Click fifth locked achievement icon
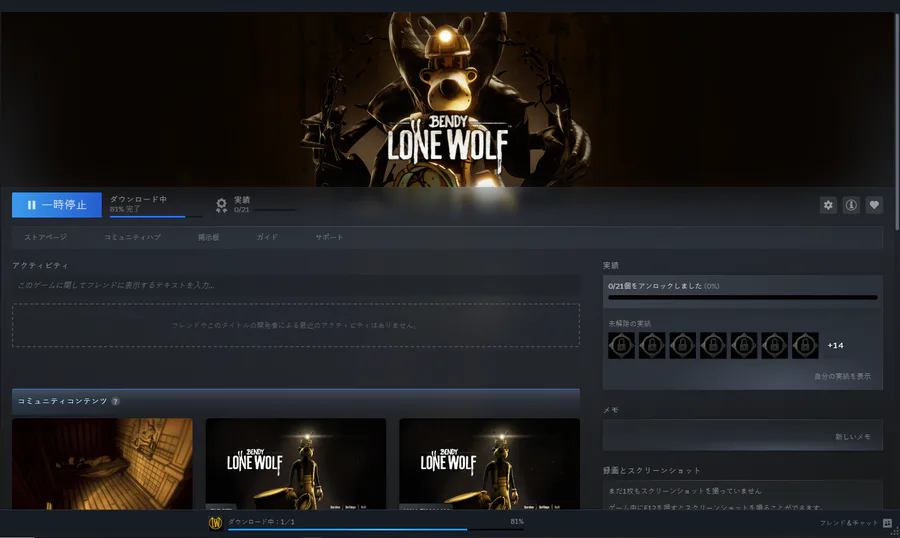900x538 pixels. pos(744,346)
